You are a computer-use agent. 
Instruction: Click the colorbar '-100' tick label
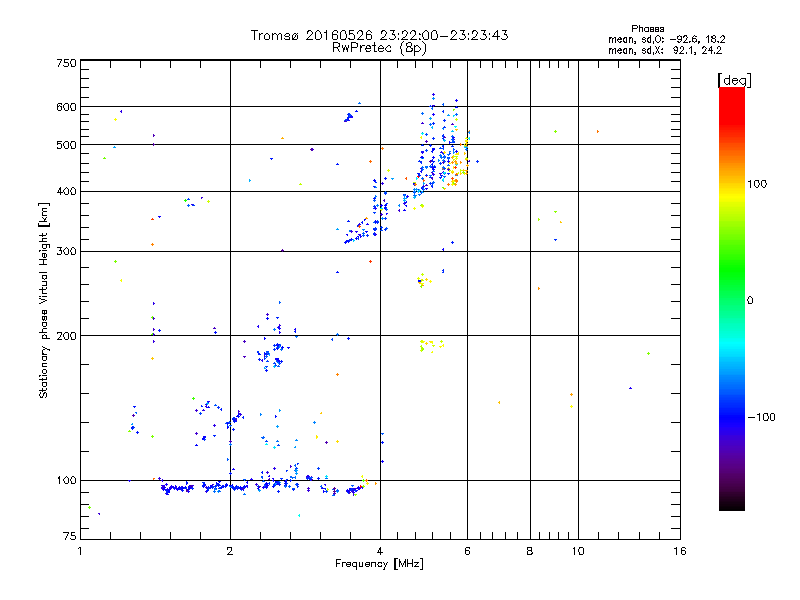click(x=761, y=417)
